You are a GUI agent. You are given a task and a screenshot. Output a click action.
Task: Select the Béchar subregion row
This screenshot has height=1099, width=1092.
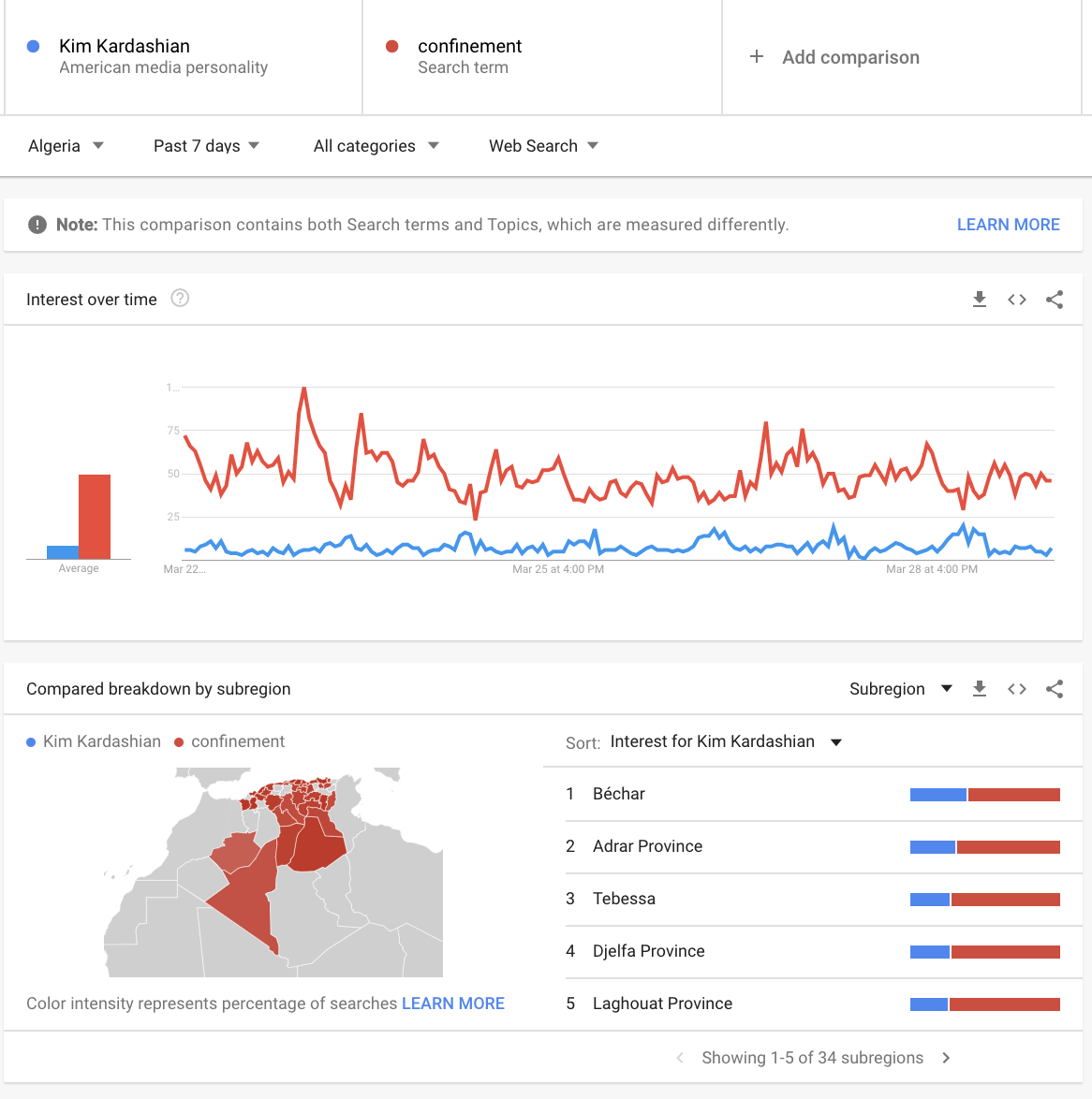pos(619,794)
